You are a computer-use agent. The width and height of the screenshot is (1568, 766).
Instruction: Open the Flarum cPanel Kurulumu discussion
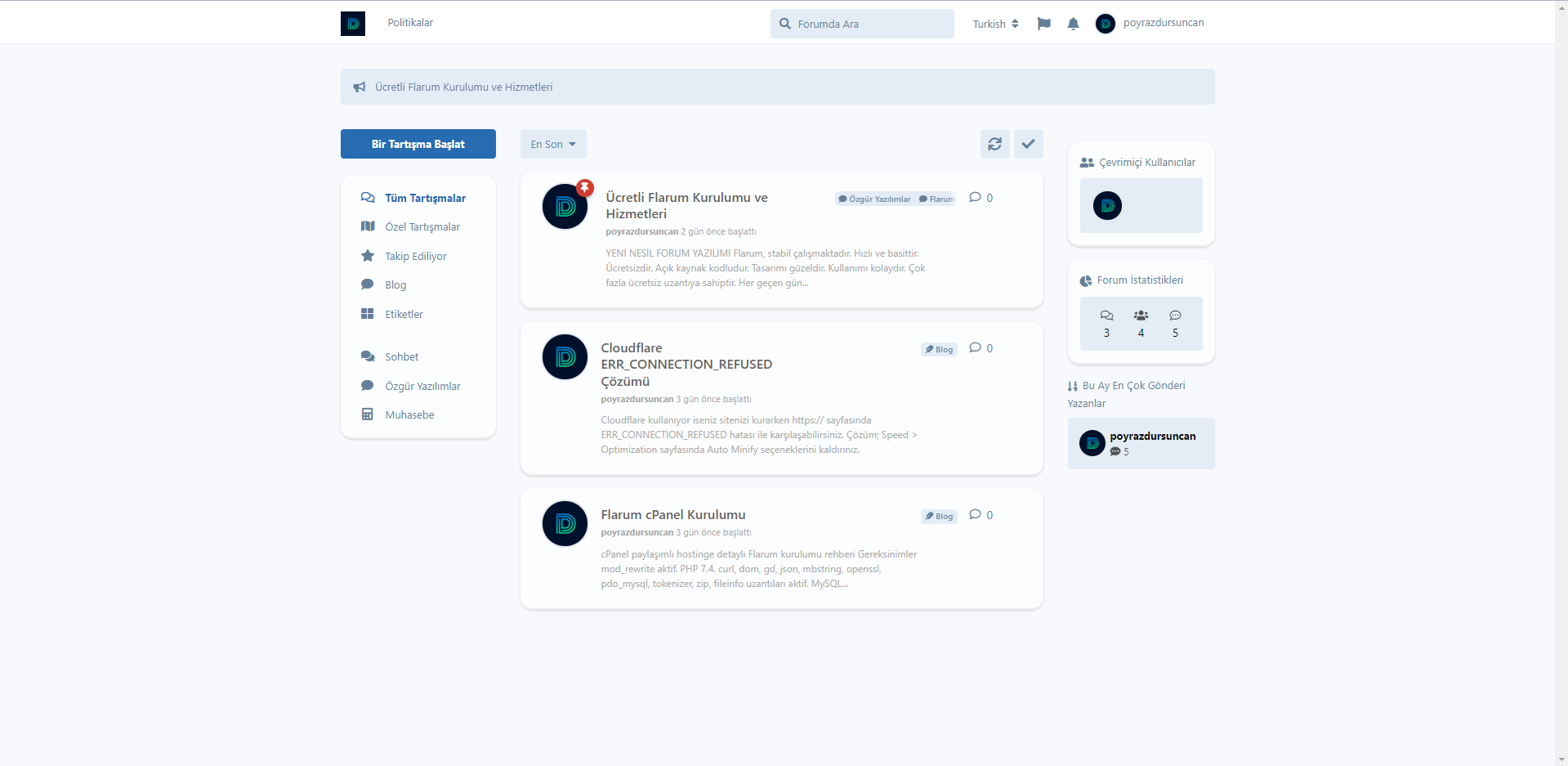coord(673,515)
